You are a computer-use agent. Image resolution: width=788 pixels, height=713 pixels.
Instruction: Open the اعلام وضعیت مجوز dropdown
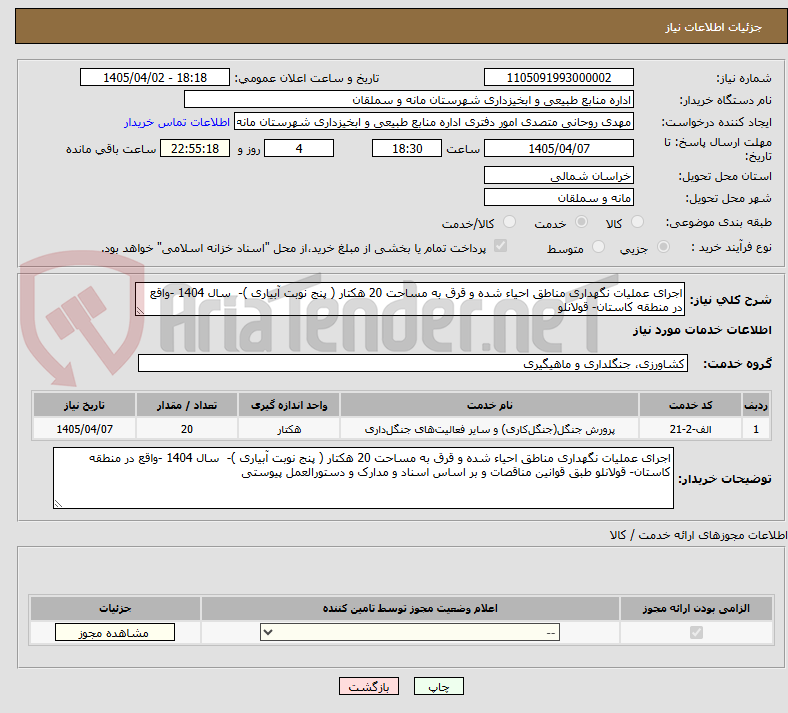point(410,632)
